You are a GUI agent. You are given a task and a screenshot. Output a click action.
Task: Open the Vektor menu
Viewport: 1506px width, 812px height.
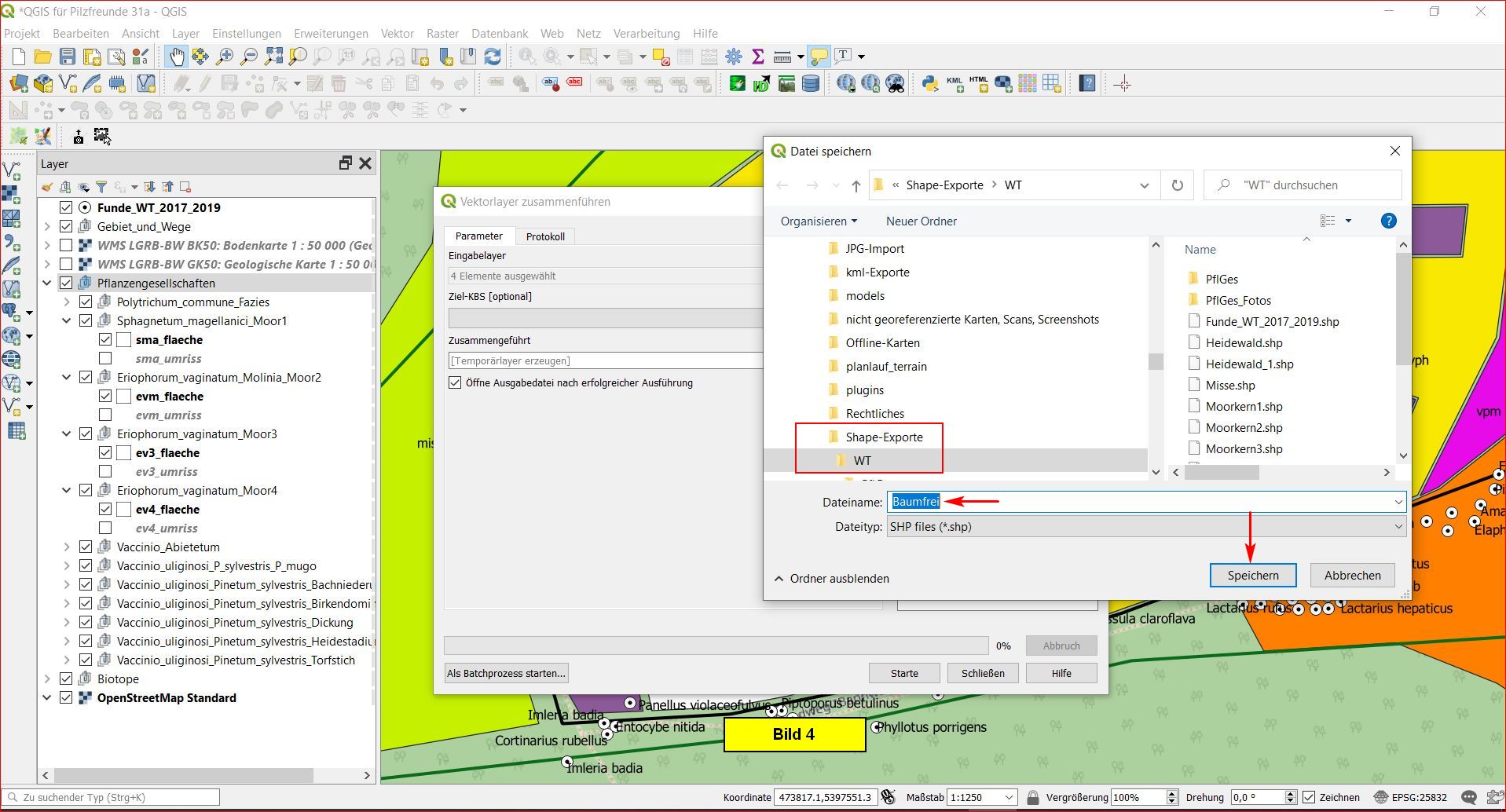(x=397, y=34)
